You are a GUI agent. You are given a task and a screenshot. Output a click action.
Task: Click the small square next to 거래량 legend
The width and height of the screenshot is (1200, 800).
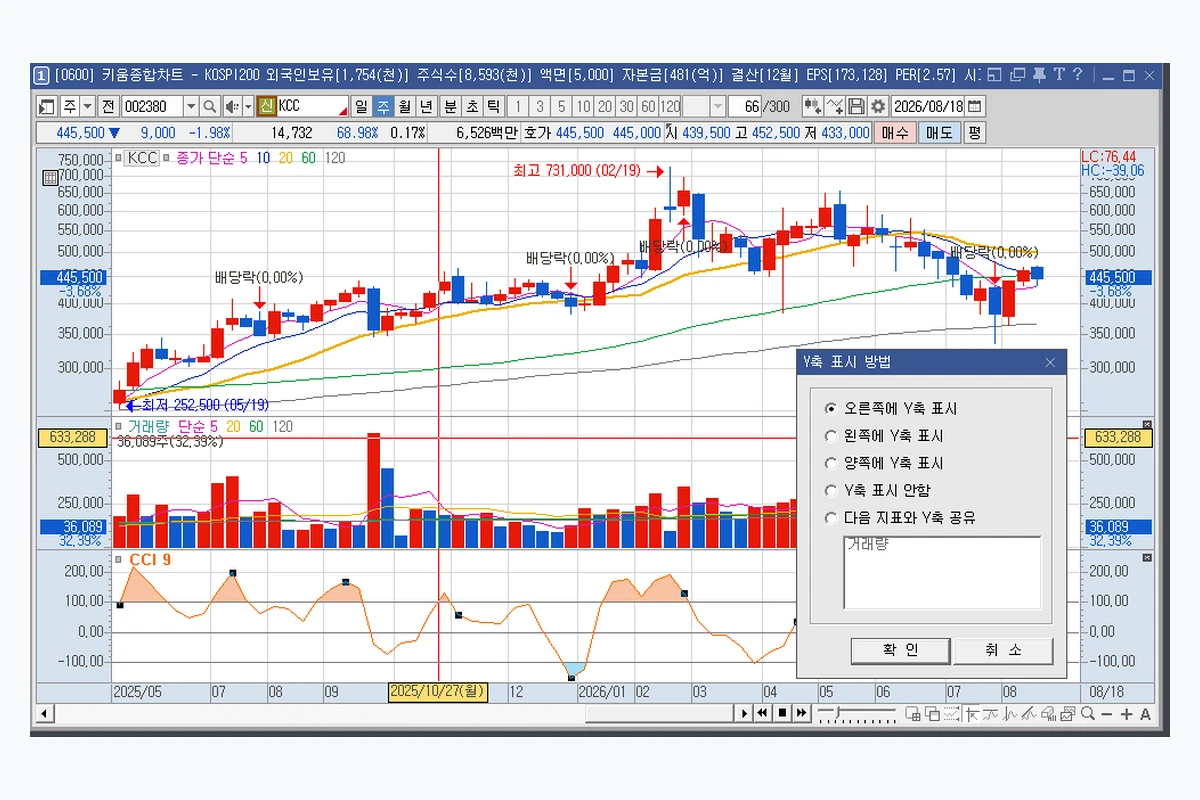click(119, 425)
